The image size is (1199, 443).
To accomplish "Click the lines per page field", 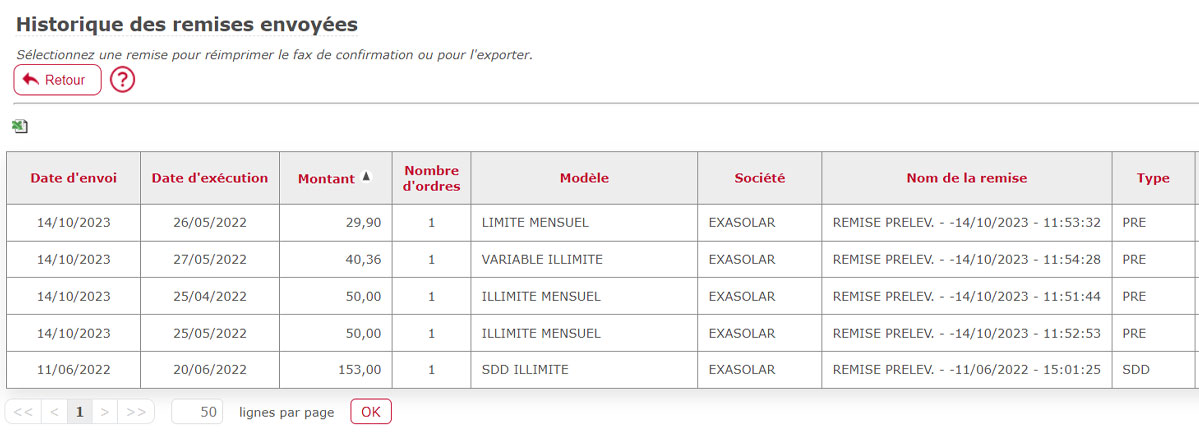I will pyautogui.click(x=197, y=412).
